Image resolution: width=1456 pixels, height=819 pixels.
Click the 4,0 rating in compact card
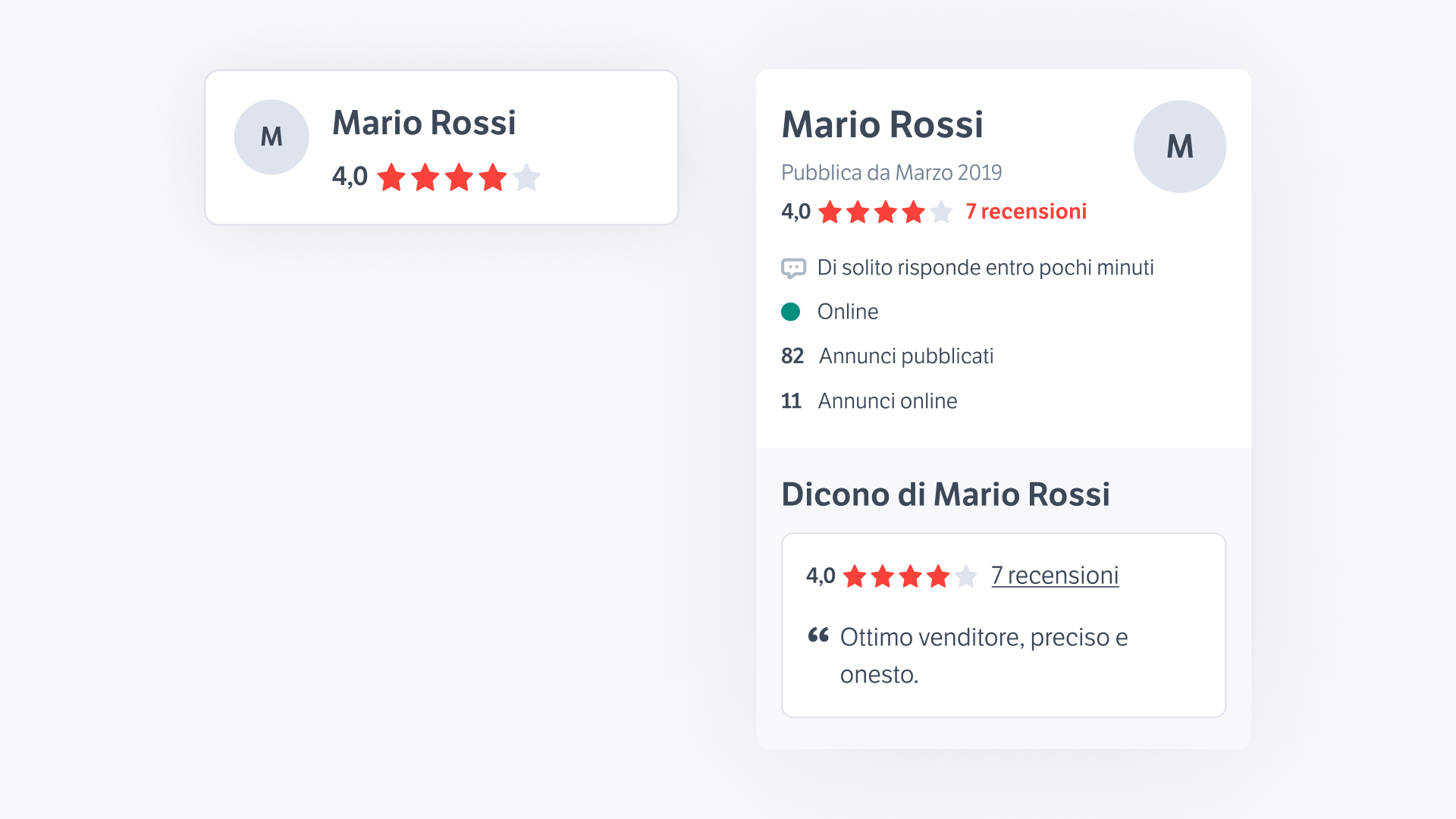coord(350,177)
